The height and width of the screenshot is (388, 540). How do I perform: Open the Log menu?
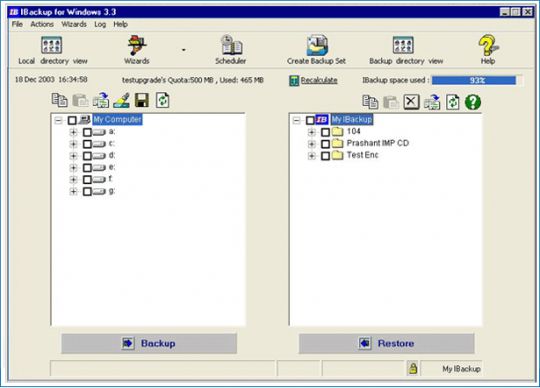coord(100,24)
